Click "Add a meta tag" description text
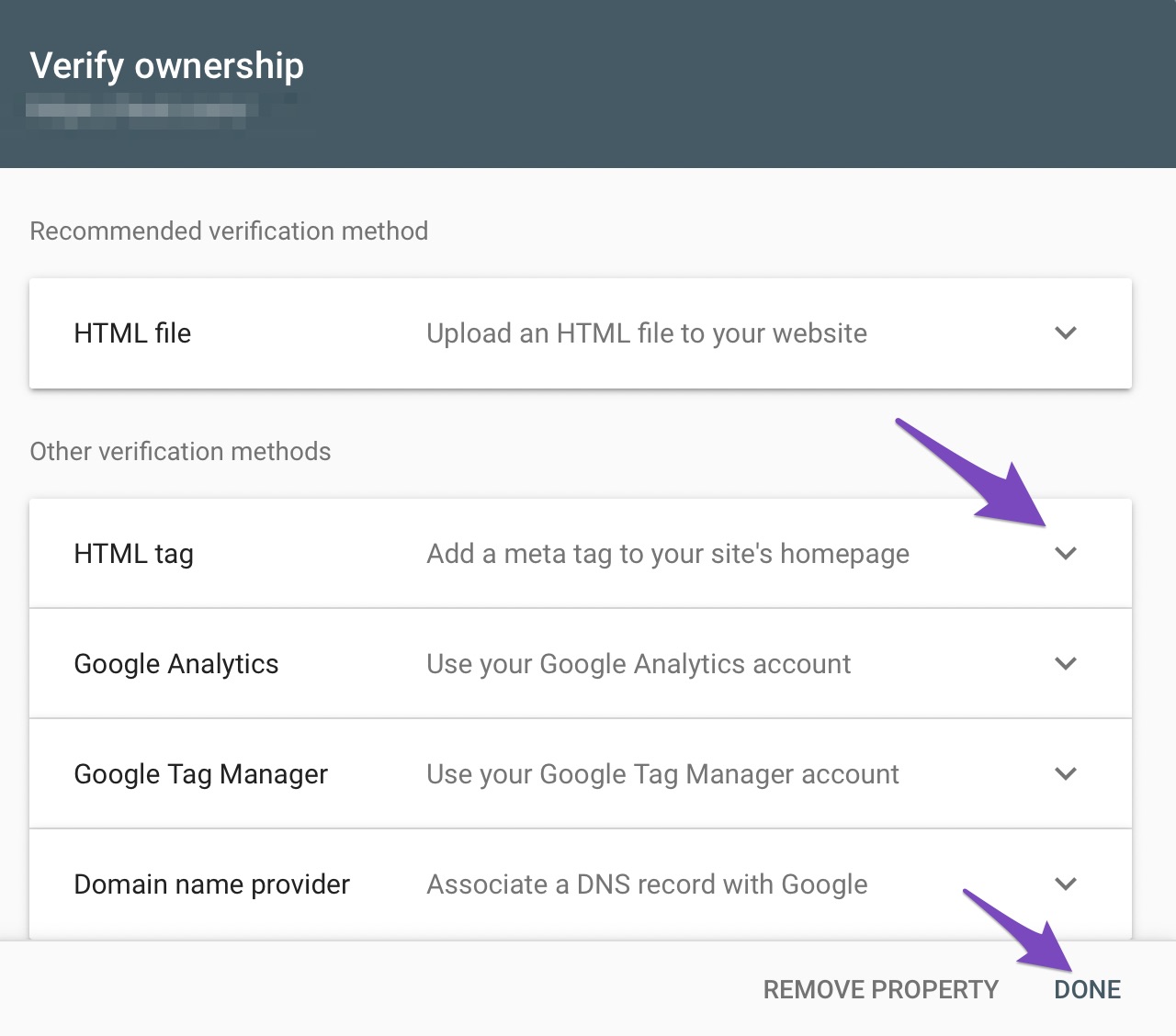 point(668,554)
